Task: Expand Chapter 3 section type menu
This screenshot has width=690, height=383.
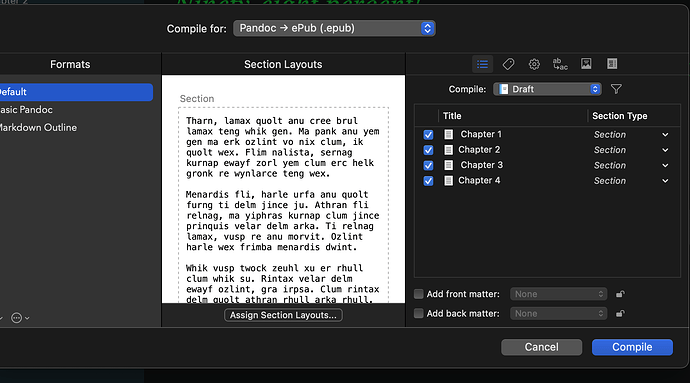Action: (665, 166)
